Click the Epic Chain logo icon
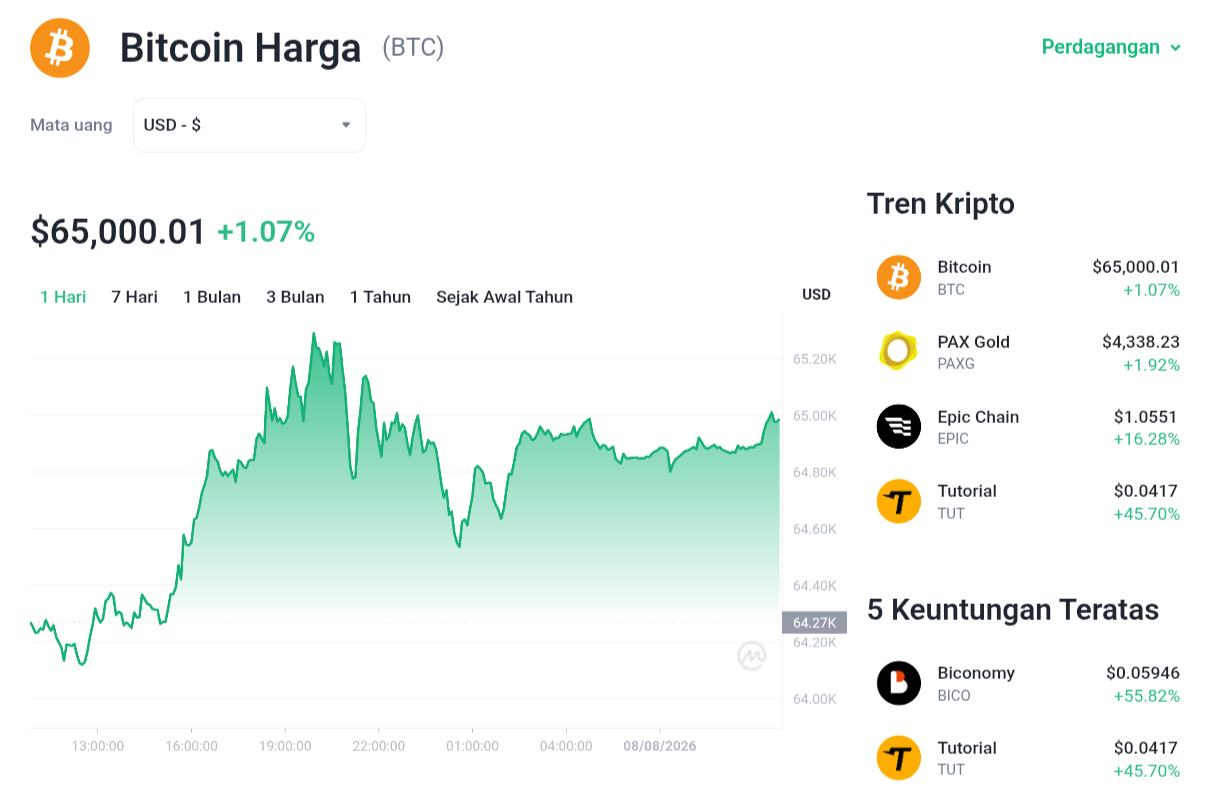1220x794 pixels. pos(899,426)
